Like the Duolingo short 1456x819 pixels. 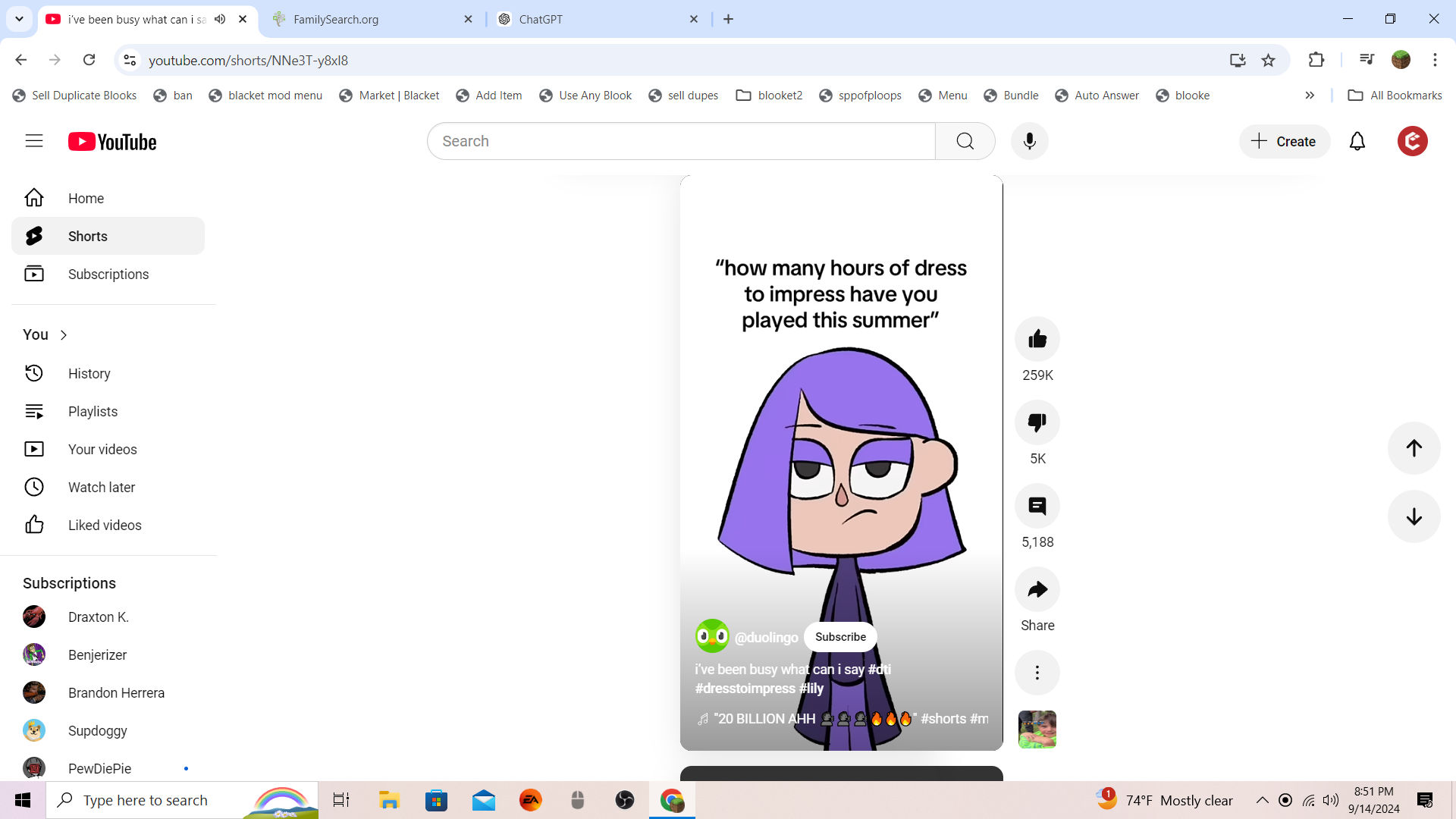(x=1037, y=339)
